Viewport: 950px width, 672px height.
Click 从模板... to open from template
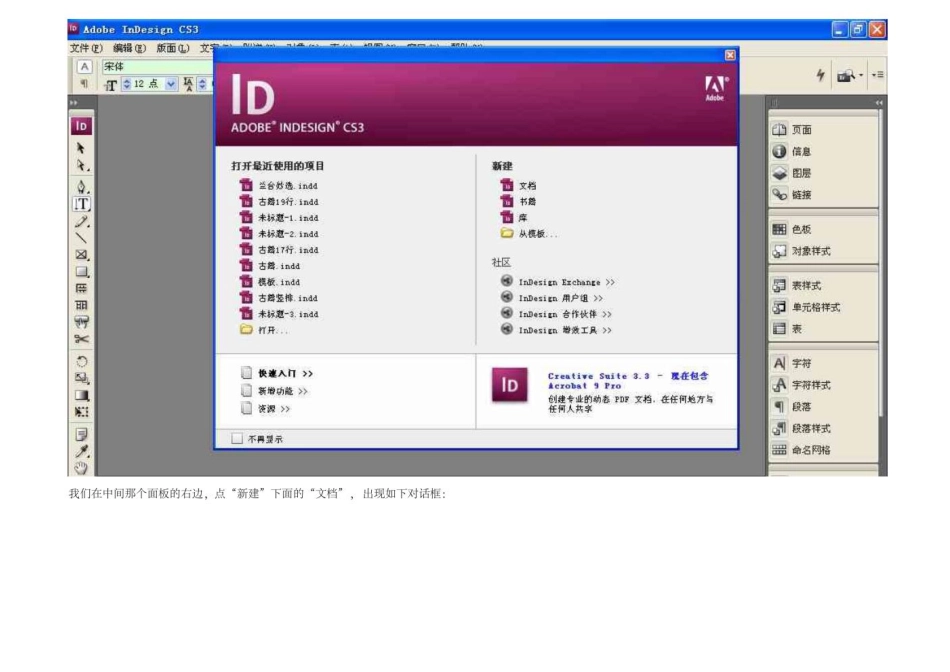click(529, 233)
